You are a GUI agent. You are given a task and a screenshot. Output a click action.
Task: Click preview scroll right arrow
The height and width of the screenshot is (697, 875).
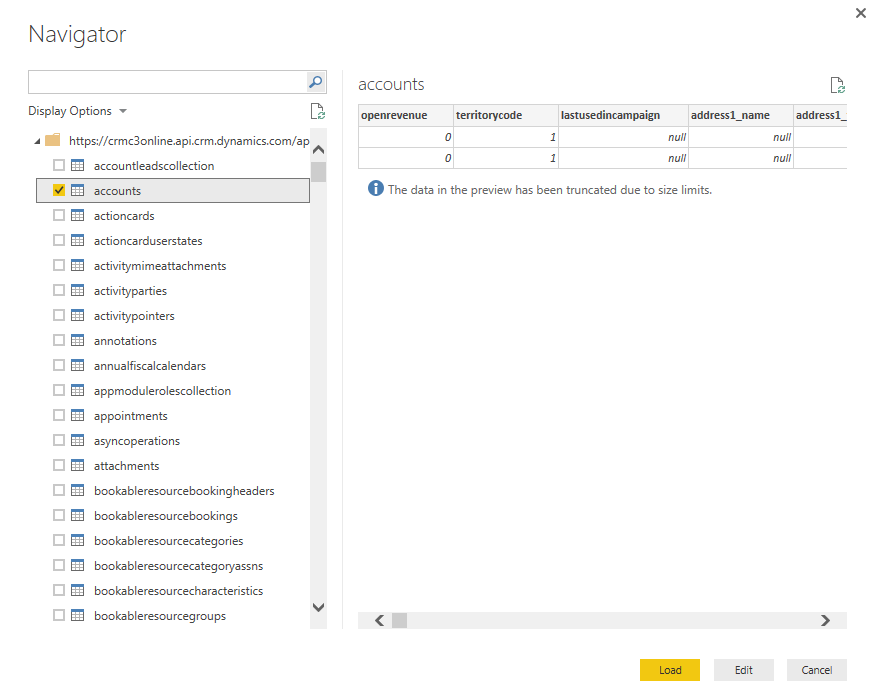pyautogui.click(x=825, y=621)
